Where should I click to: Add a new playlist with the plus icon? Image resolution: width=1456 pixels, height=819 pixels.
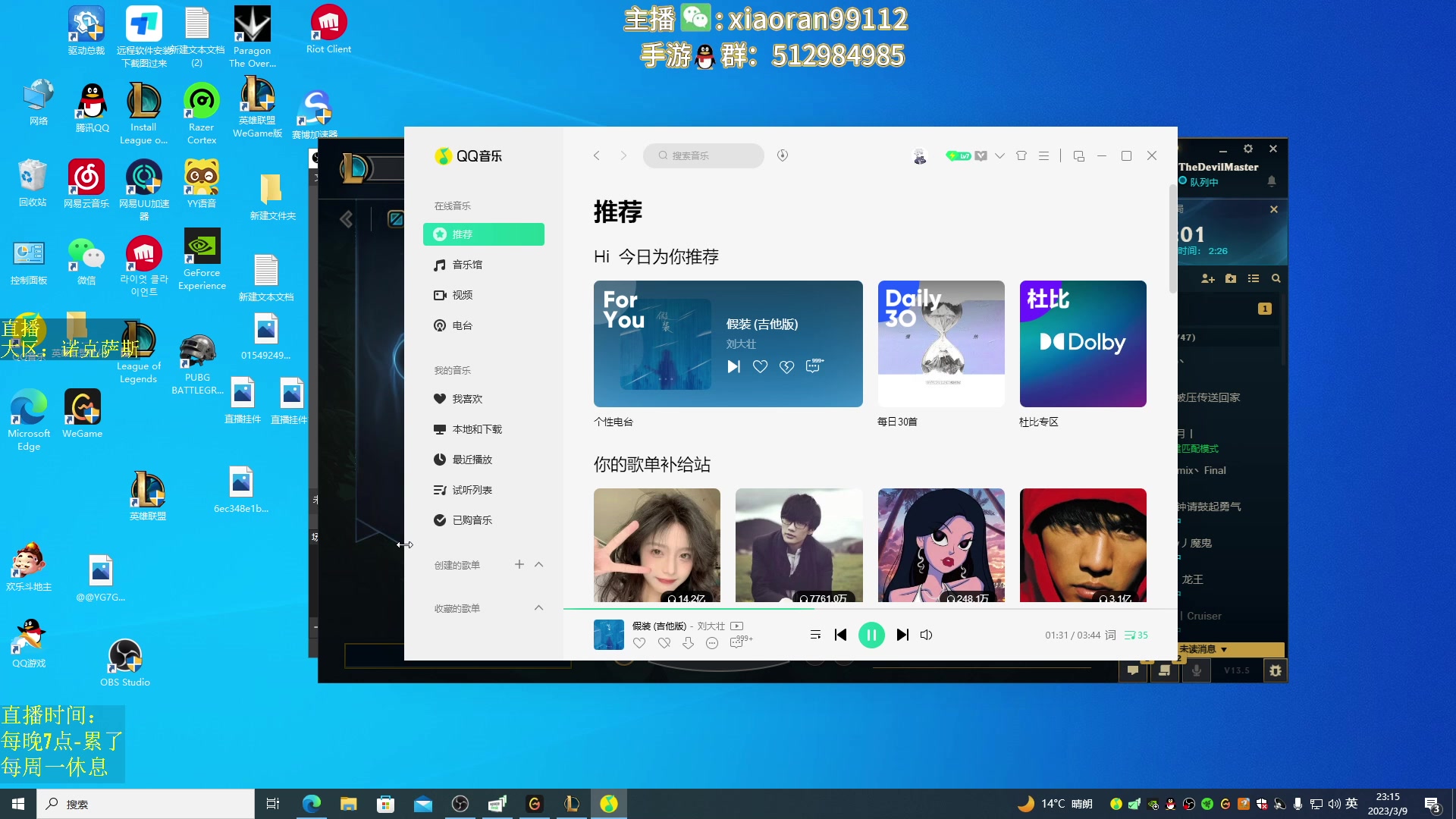519,564
